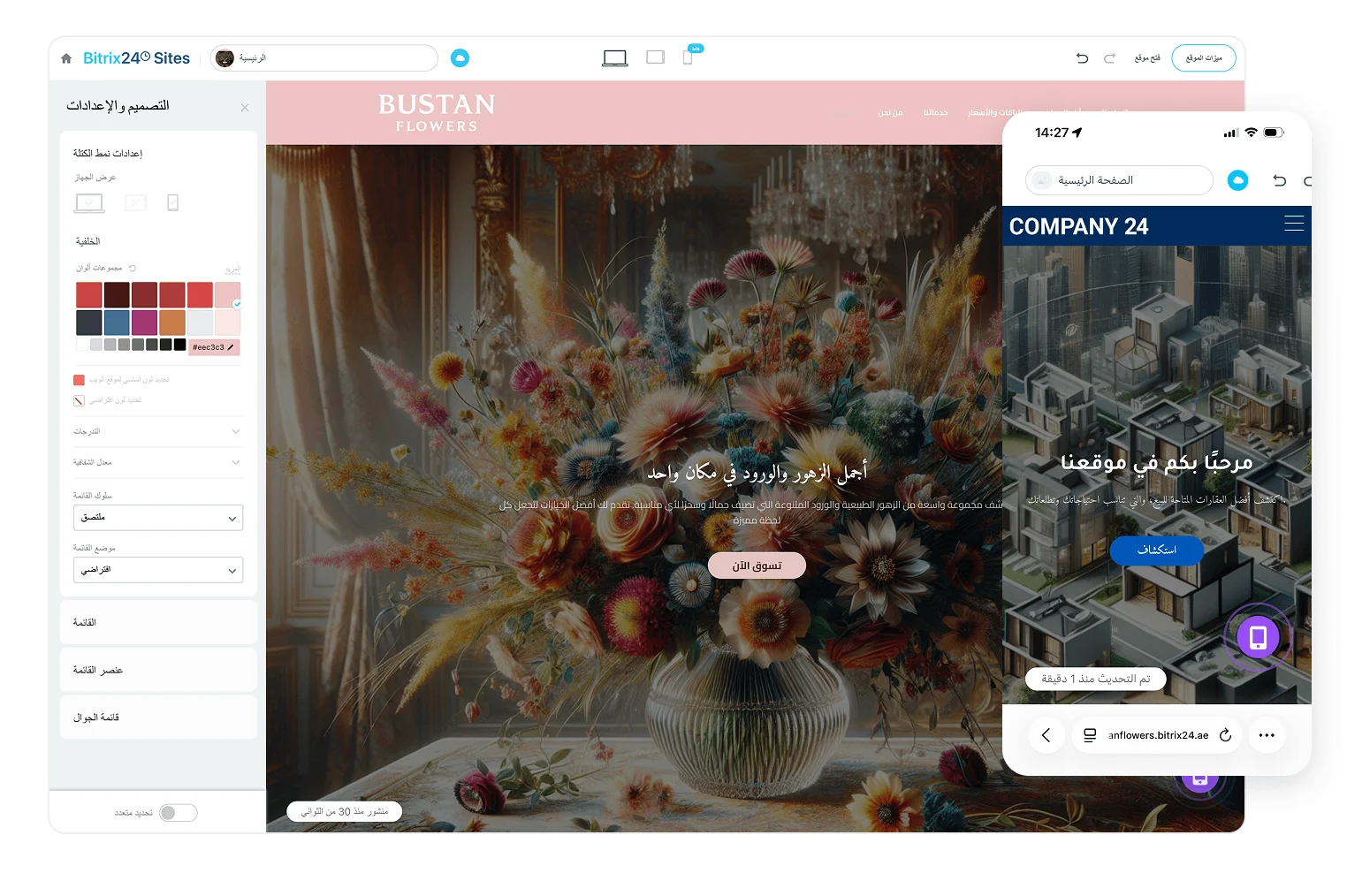Click the reload icon in mobile address bar
1347x896 pixels.
pos(1225,735)
